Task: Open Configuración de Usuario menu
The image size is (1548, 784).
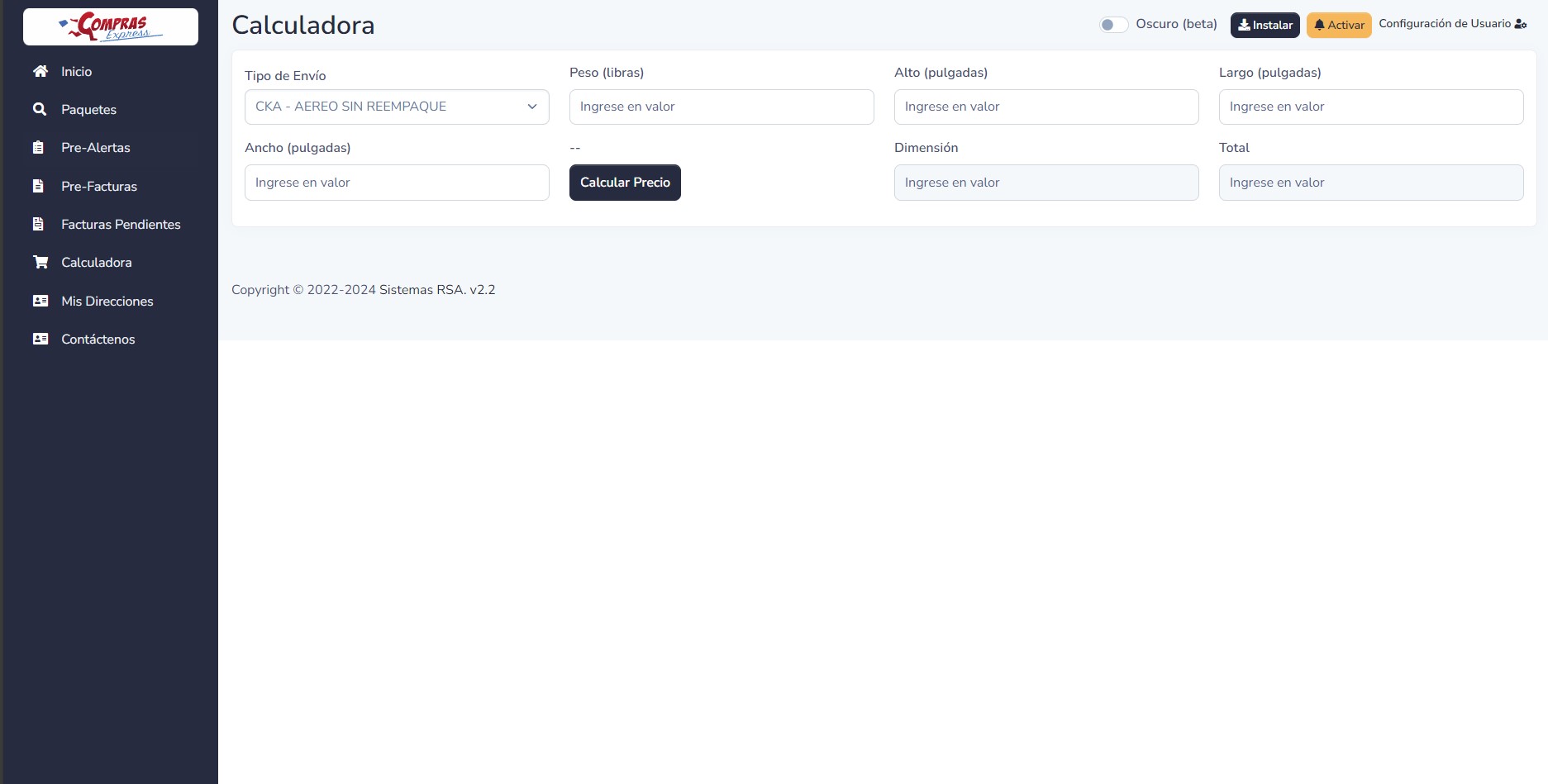Action: click(1452, 24)
